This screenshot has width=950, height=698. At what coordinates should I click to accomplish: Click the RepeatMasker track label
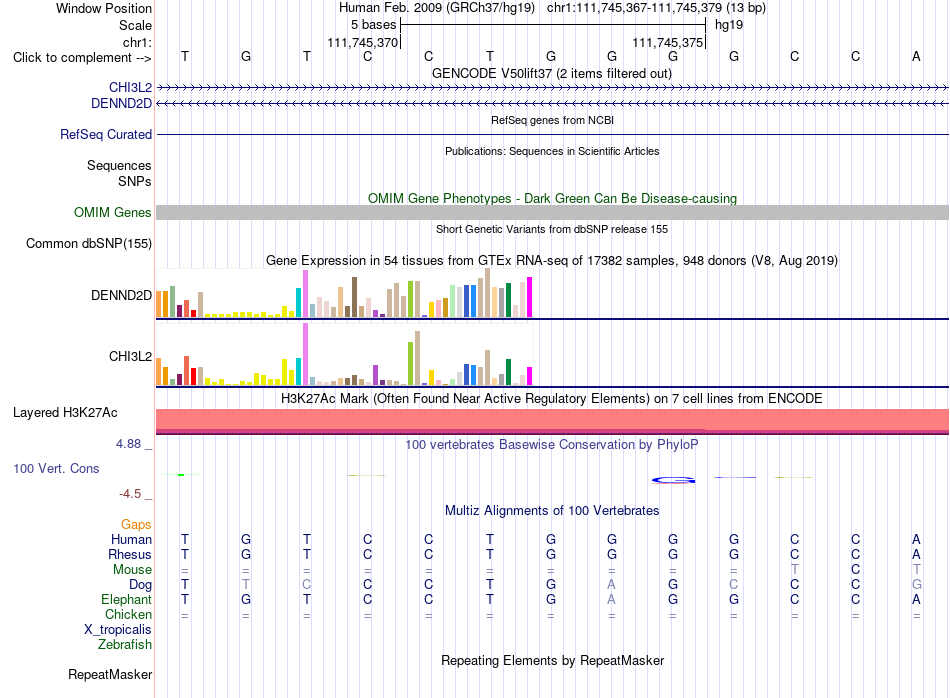pyautogui.click(x=110, y=674)
